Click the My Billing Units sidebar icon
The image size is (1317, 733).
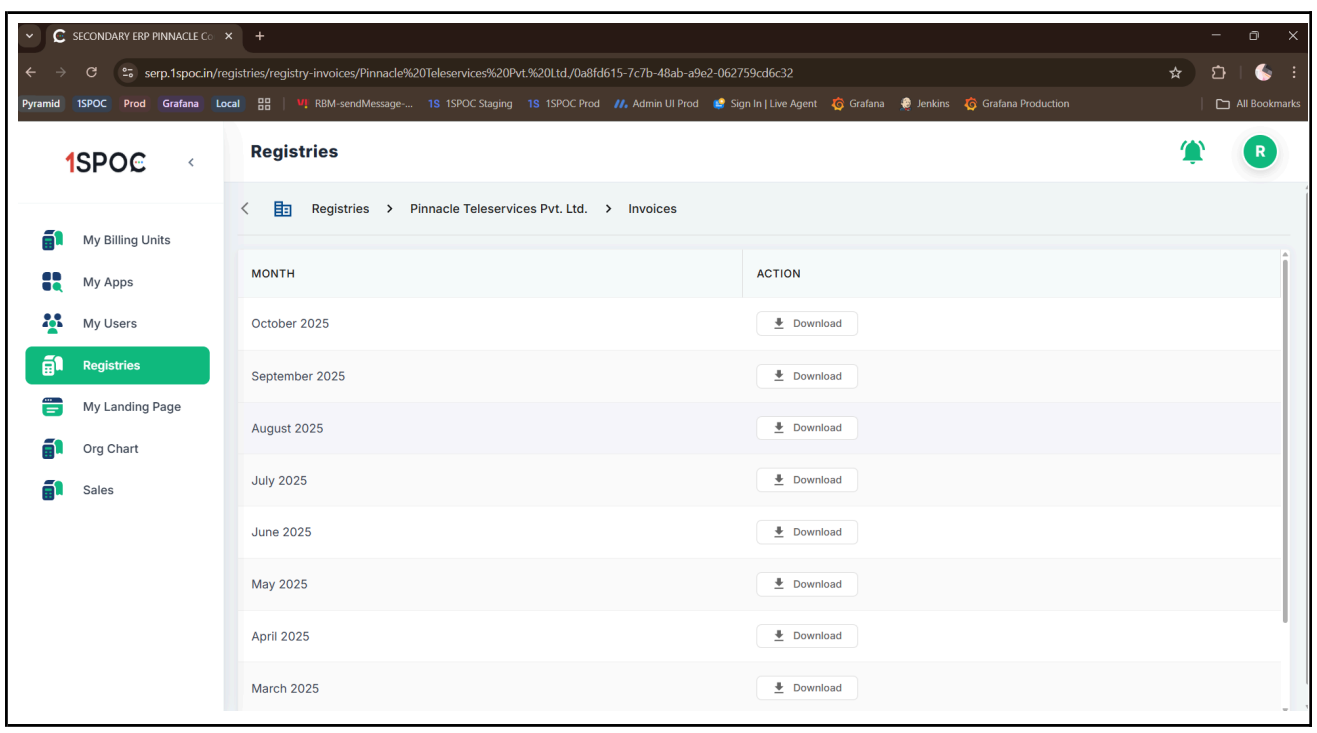[53, 240]
